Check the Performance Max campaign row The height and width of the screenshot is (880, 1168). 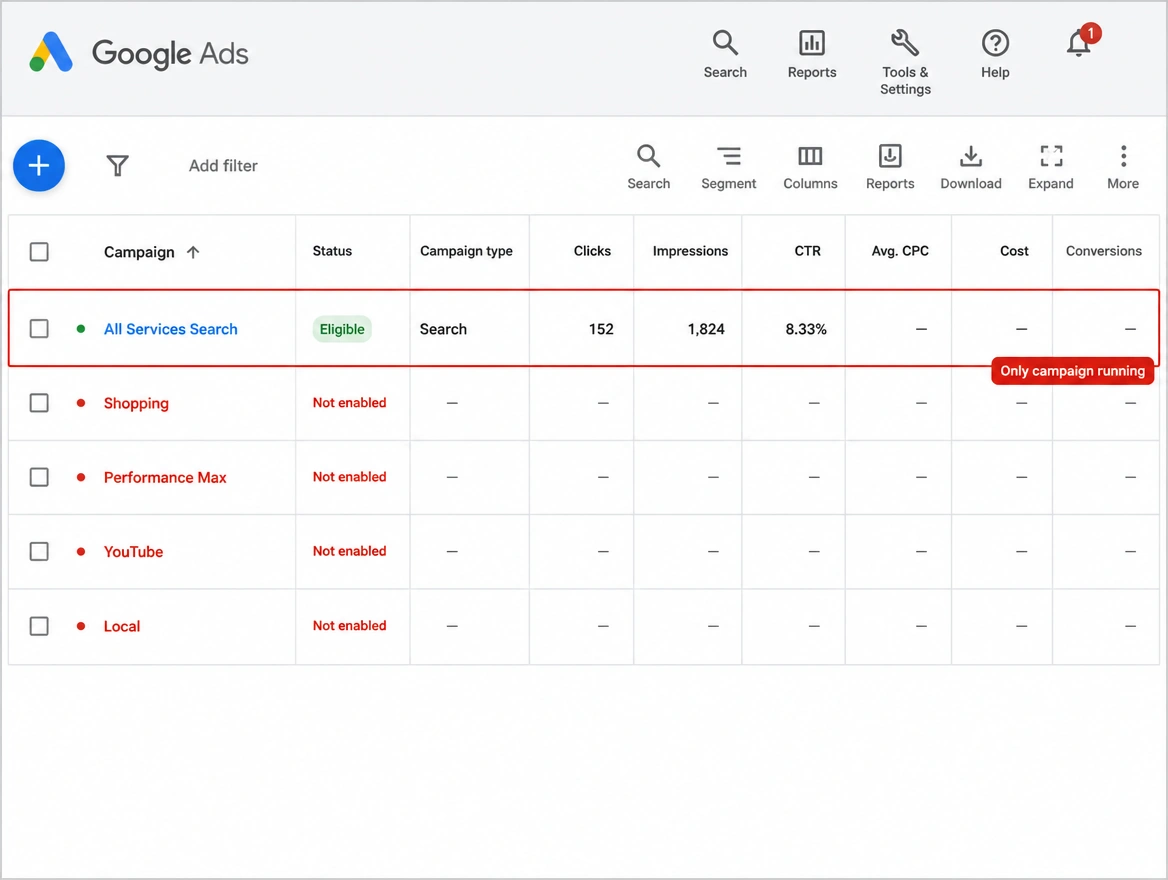pos(39,477)
